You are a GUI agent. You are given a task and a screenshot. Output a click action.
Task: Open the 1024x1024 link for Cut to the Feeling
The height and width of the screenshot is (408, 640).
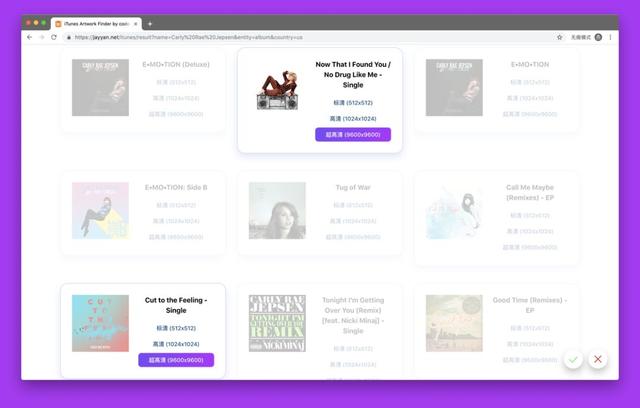[176, 344]
